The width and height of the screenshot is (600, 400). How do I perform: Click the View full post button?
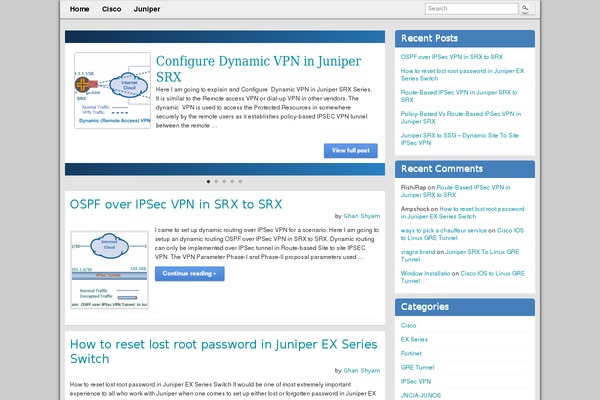pos(351,150)
